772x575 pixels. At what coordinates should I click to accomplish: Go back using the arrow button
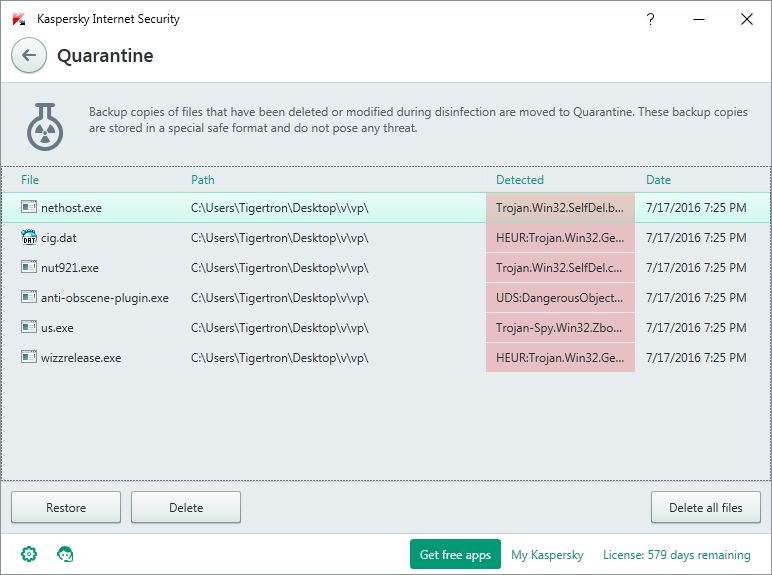coord(29,55)
